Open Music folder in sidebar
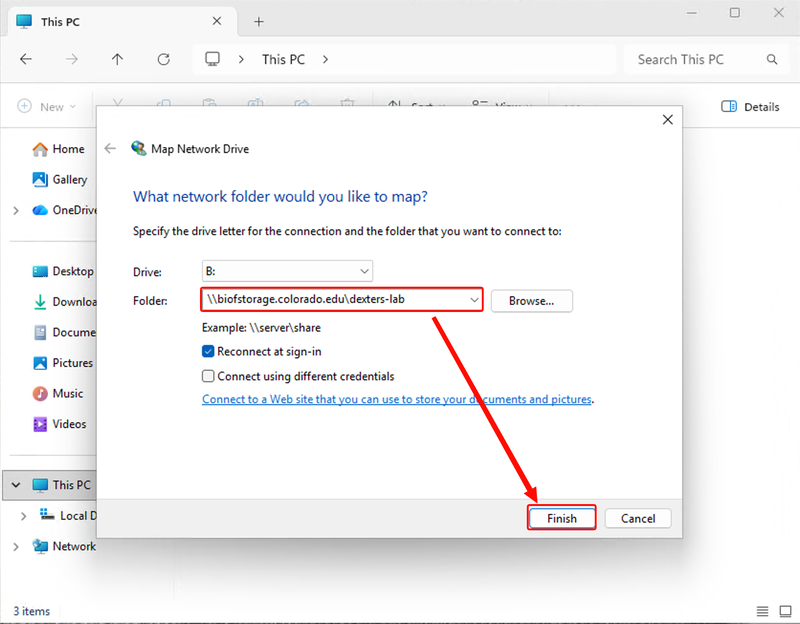The width and height of the screenshot is (800, 624). [x=58, y=394]
